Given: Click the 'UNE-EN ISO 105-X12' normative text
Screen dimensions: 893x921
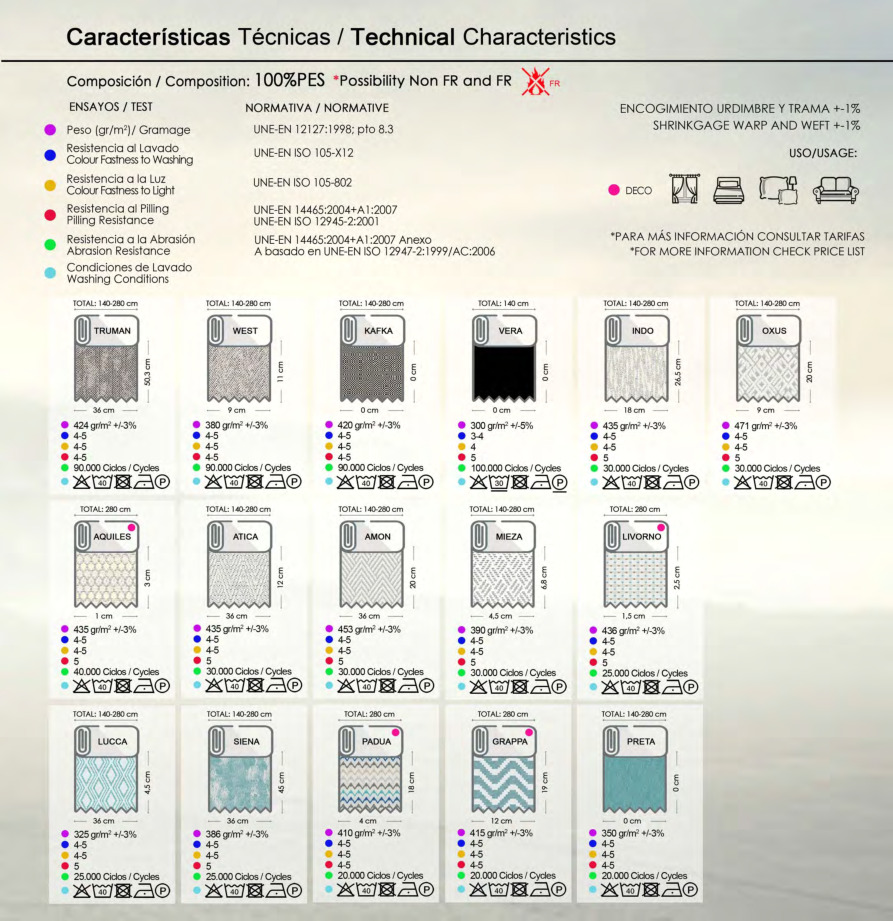Looking at the screenshot, I should [304, 153].
